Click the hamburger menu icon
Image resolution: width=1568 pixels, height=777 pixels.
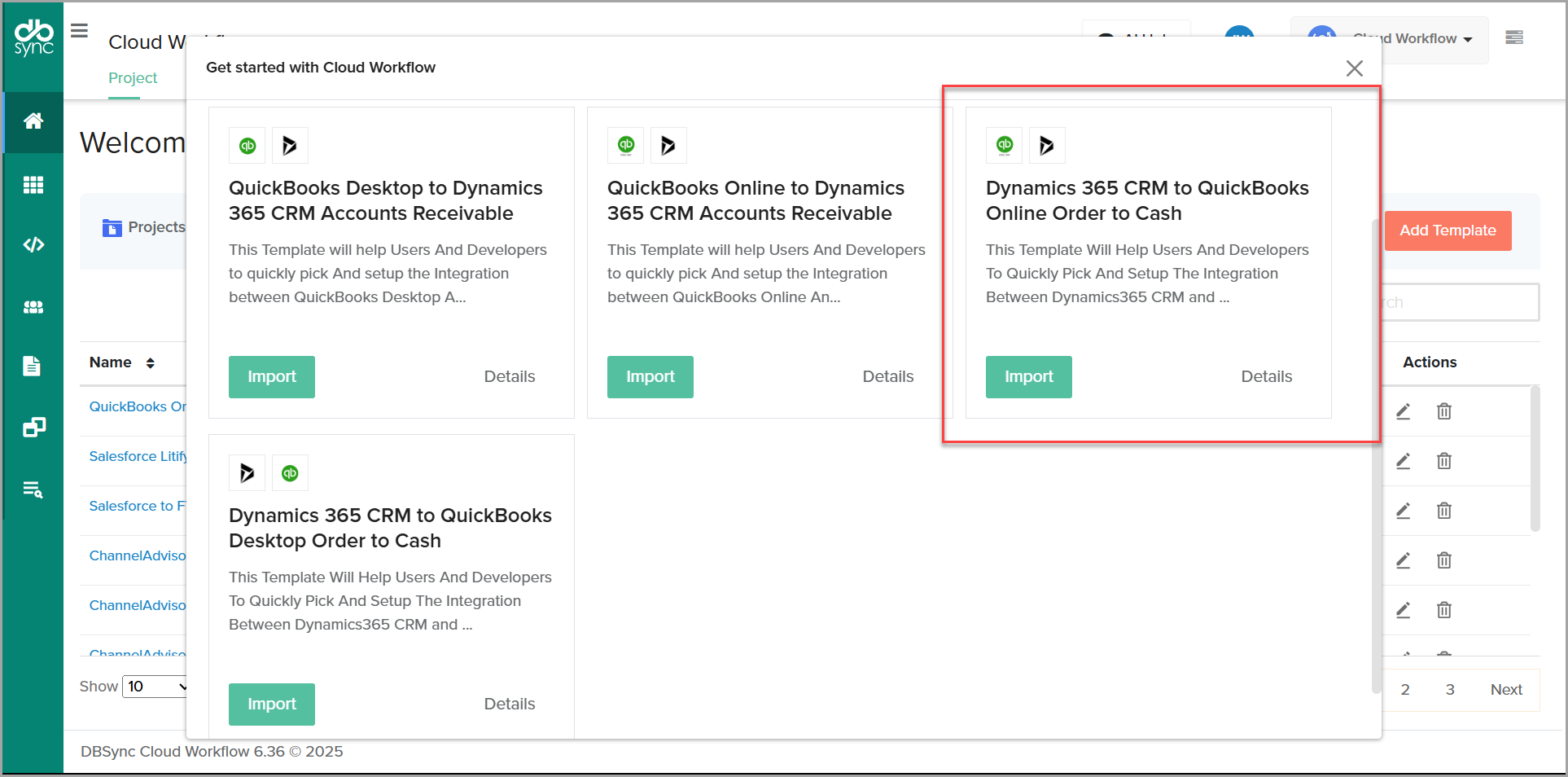(79, 31)
